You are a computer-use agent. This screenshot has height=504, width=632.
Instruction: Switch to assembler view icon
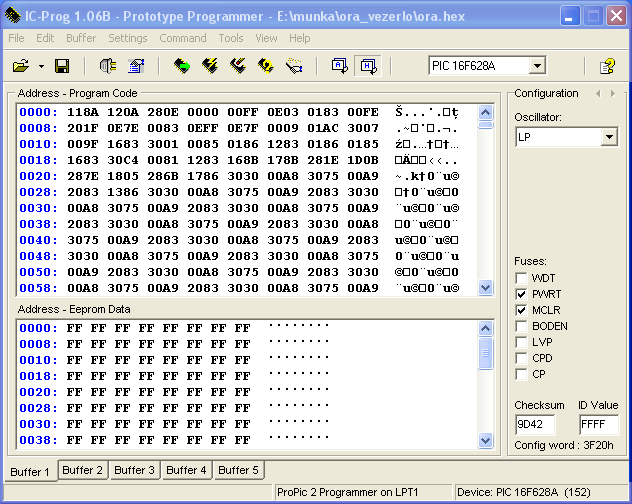339,66
